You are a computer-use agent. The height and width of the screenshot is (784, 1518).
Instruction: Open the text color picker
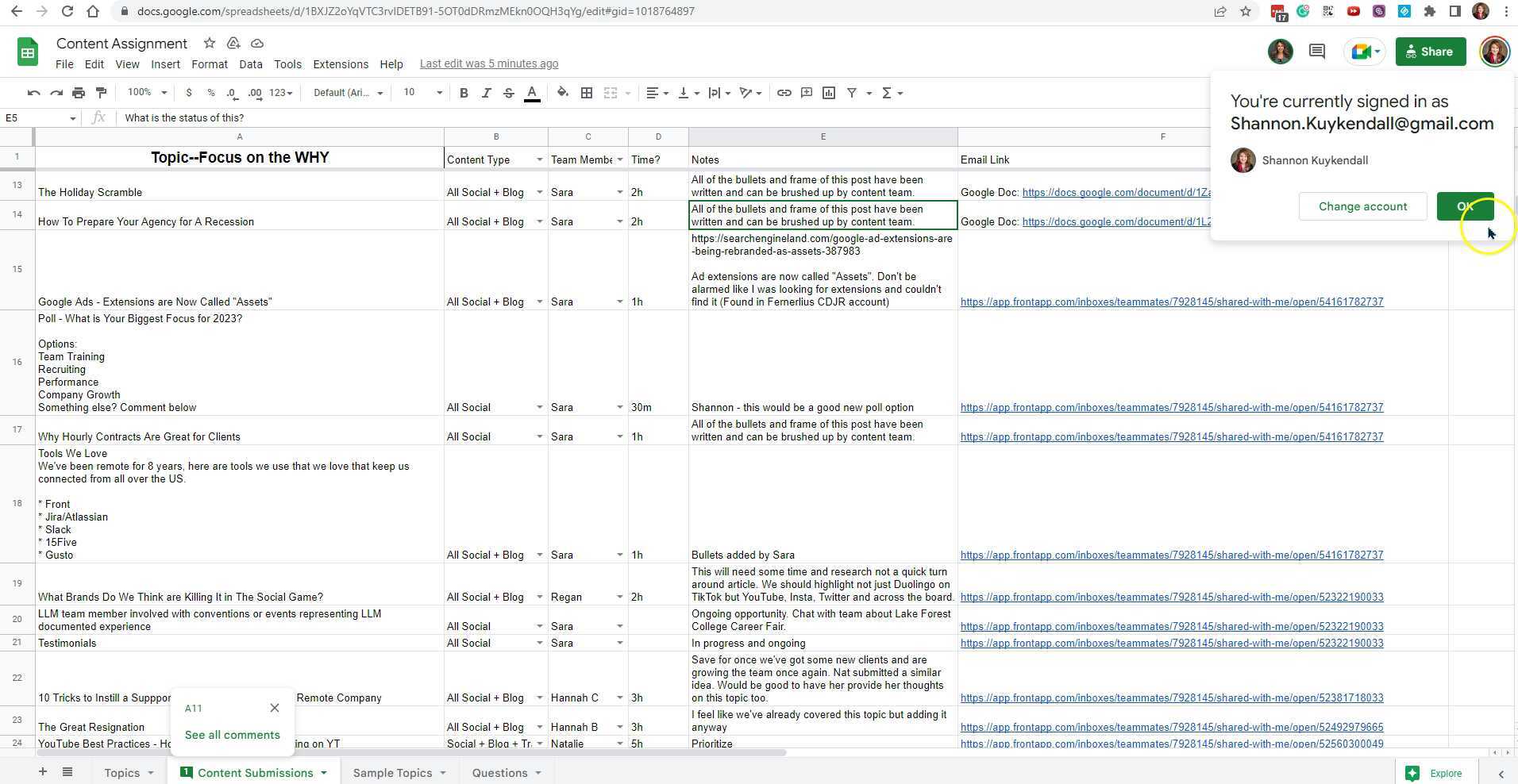coord(532,93)
